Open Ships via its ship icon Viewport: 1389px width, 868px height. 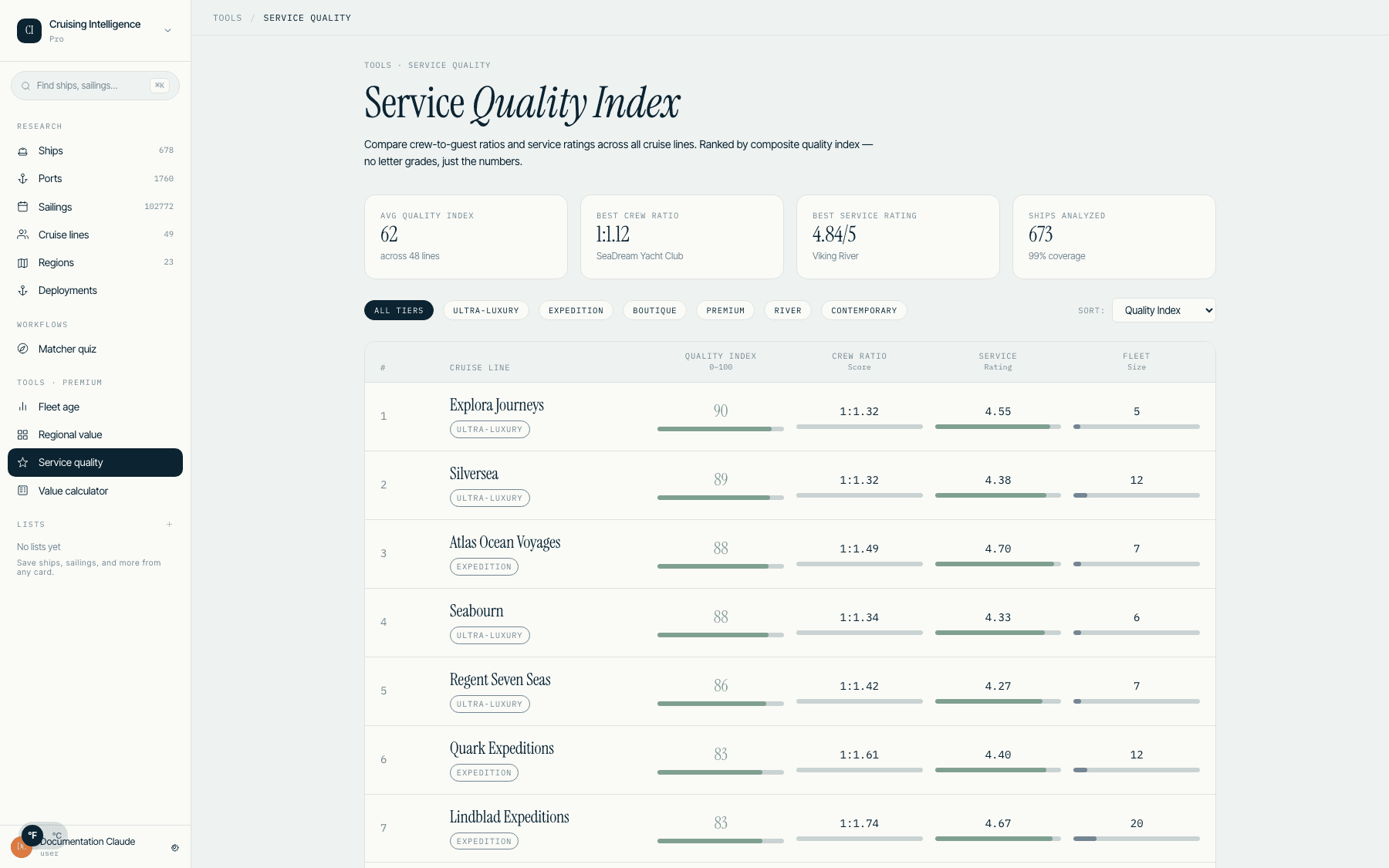[x=23, y=151]
